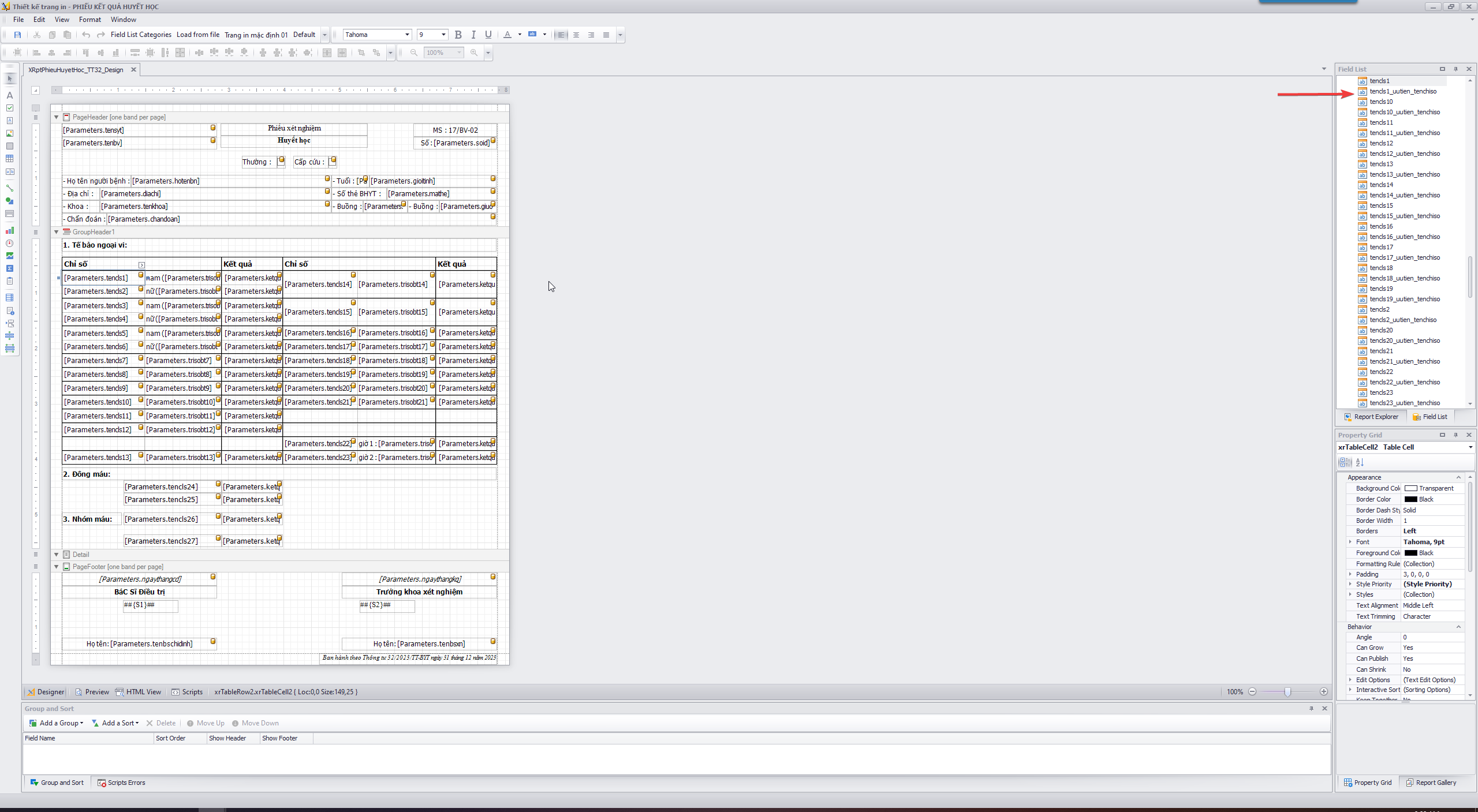Image resolution: width=1478 pixels, height=812 pixels.
Task: Select the Check Box tool in toolbox
Action: [10, 108]
